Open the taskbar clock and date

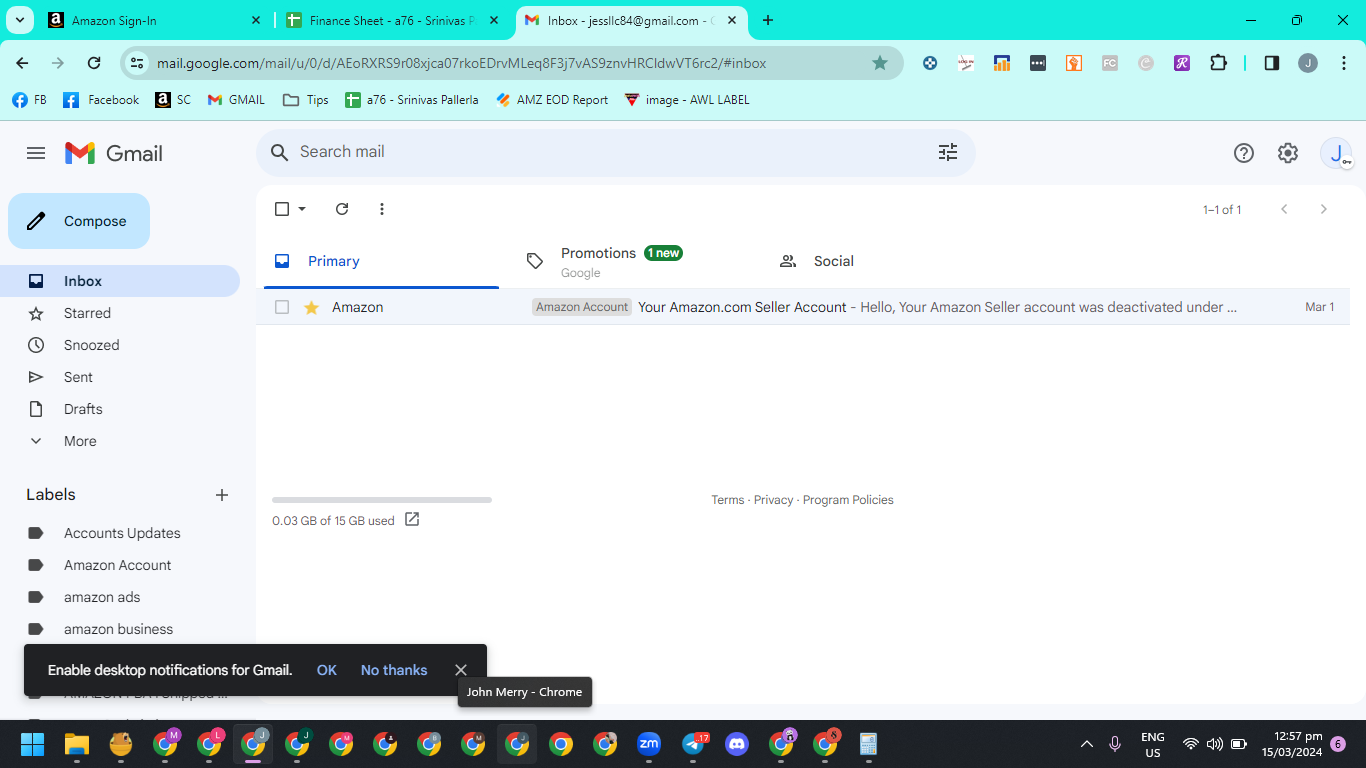1292,744
